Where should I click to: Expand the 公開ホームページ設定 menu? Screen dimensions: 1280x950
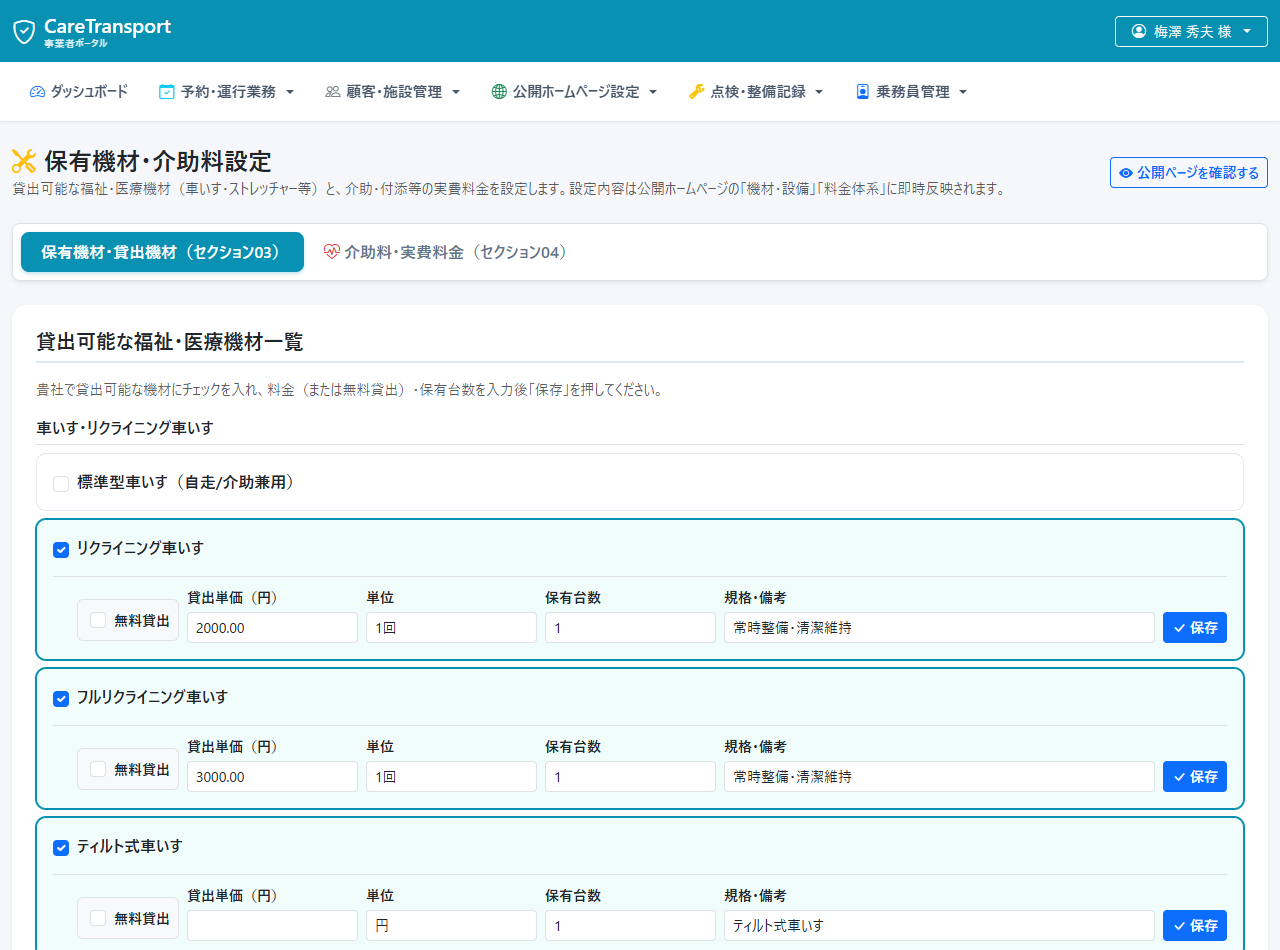(575, 92)
